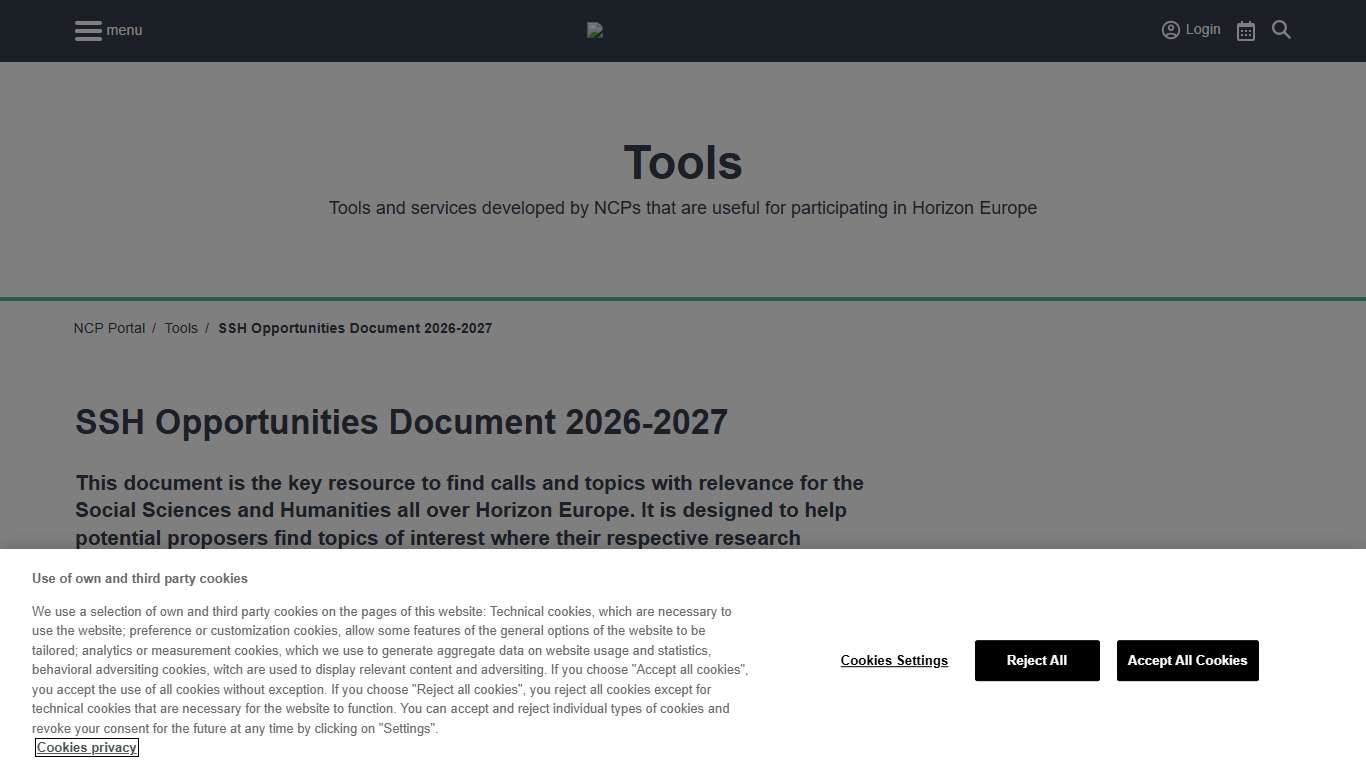Viewport: 1366px width, 768px height.
Task: Open the Login dropdown area
Action: click(x=1191, y=29)
